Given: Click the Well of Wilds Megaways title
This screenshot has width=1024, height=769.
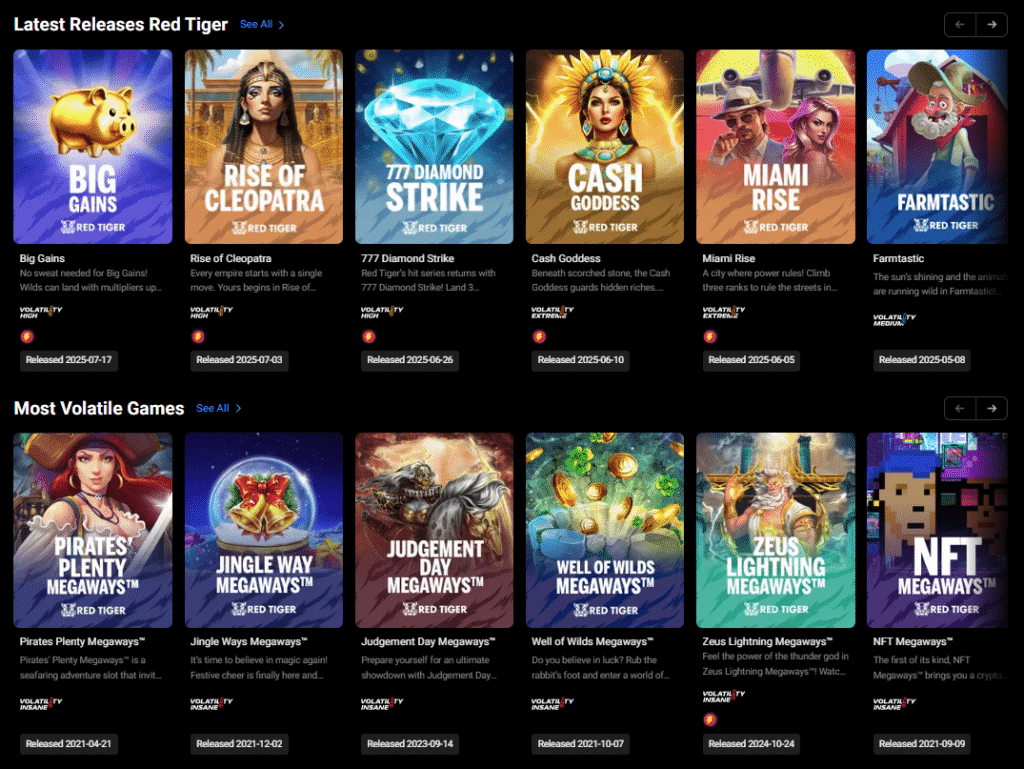Looking at the screenshot, I should (x=592, y=642).
